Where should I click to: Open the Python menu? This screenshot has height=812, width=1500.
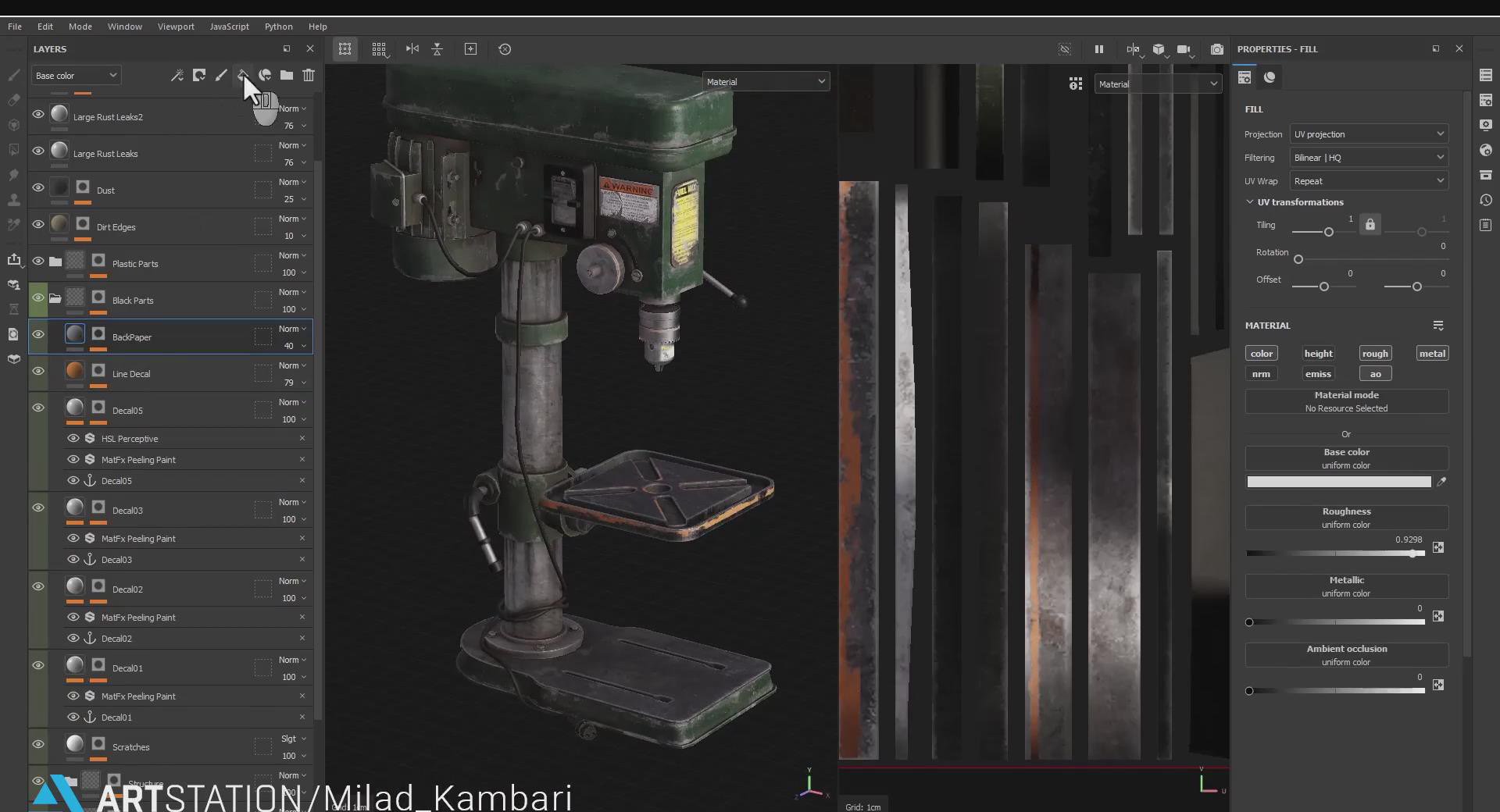(x=278, y=26)
